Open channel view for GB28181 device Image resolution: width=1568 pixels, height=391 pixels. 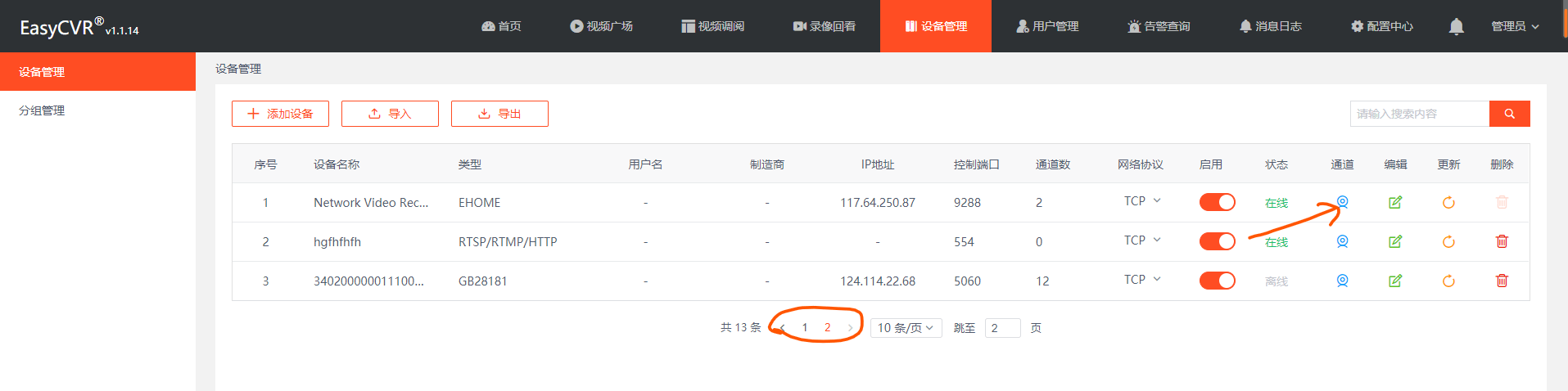point(1342,281)
